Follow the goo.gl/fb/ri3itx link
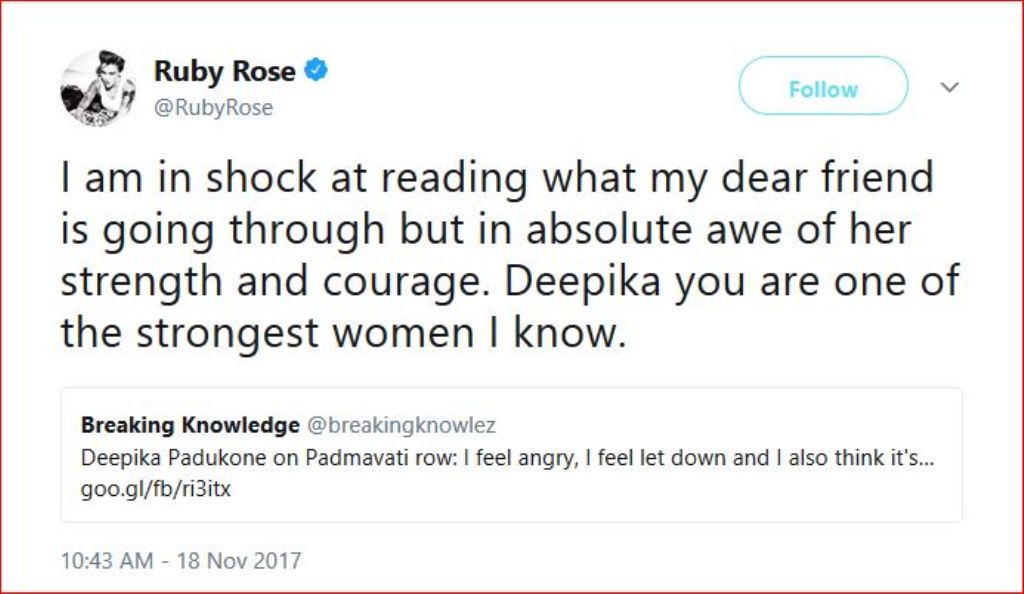1024x594 pixels. [x=155, y=491]
